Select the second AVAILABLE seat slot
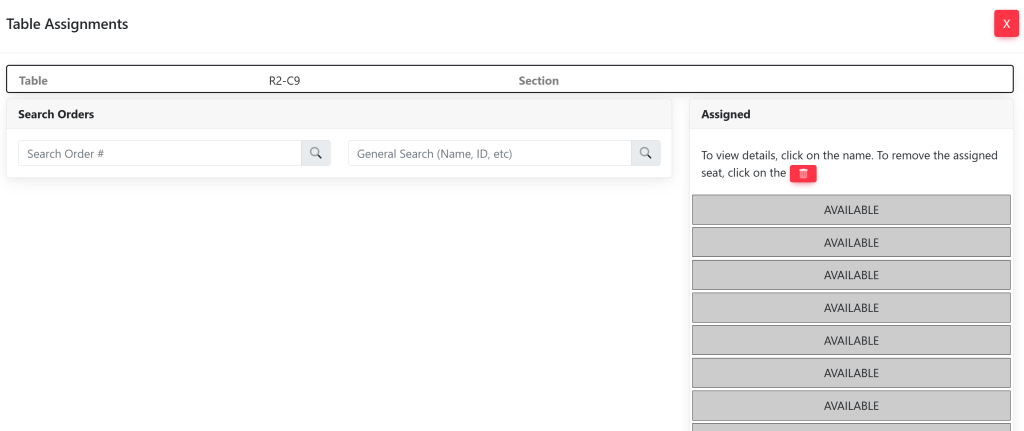 pos(851,243)
